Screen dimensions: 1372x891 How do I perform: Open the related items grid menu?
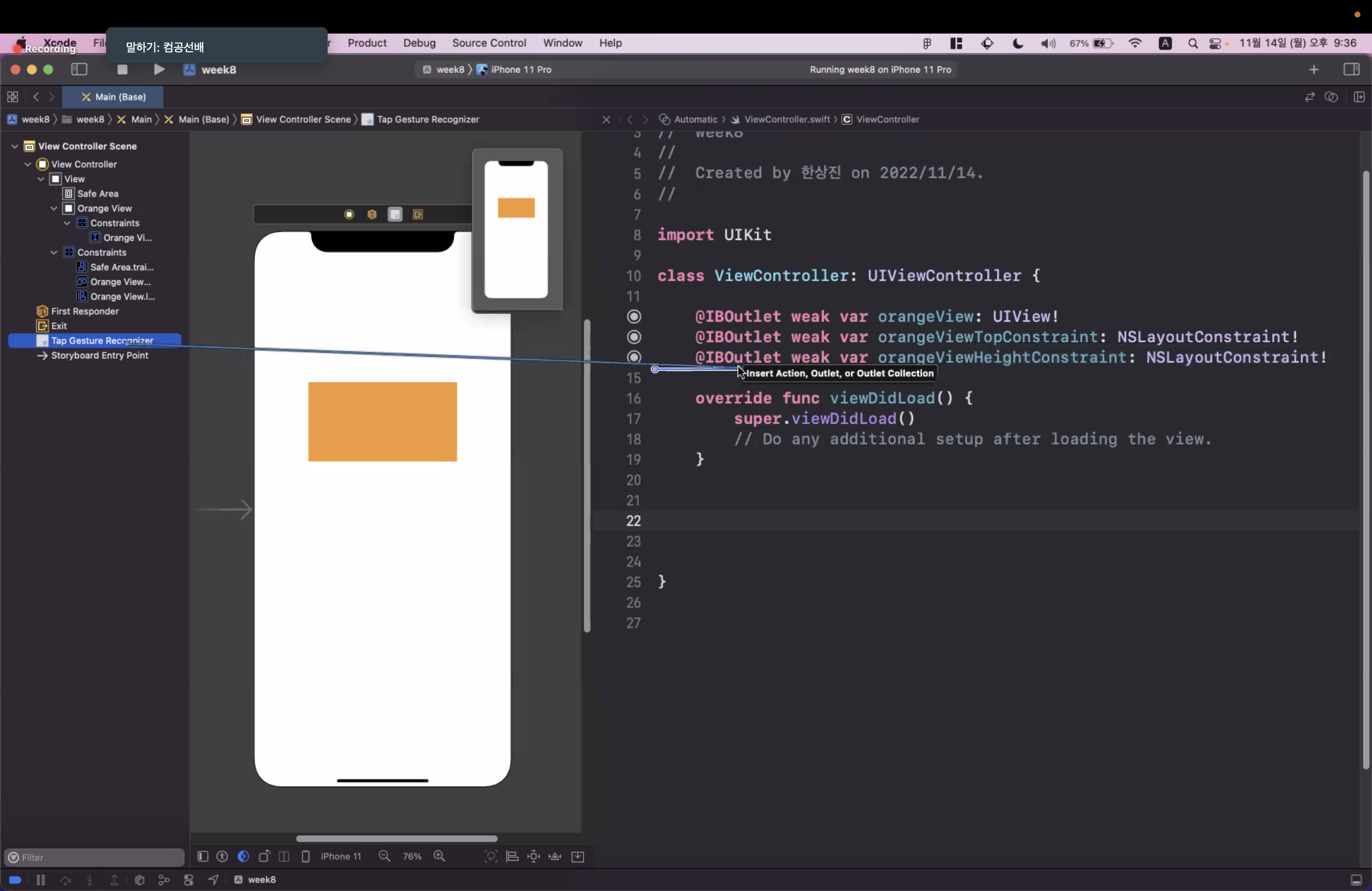[x=13, y=97]
